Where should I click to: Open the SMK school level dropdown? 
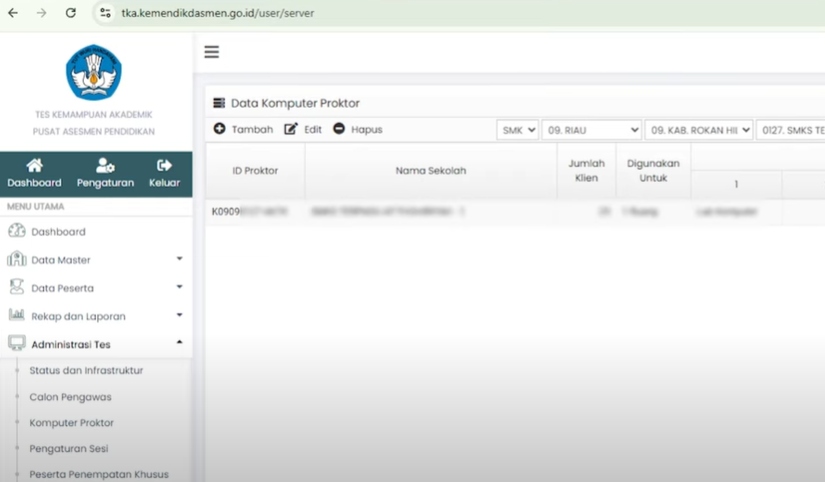click(517, 130)
